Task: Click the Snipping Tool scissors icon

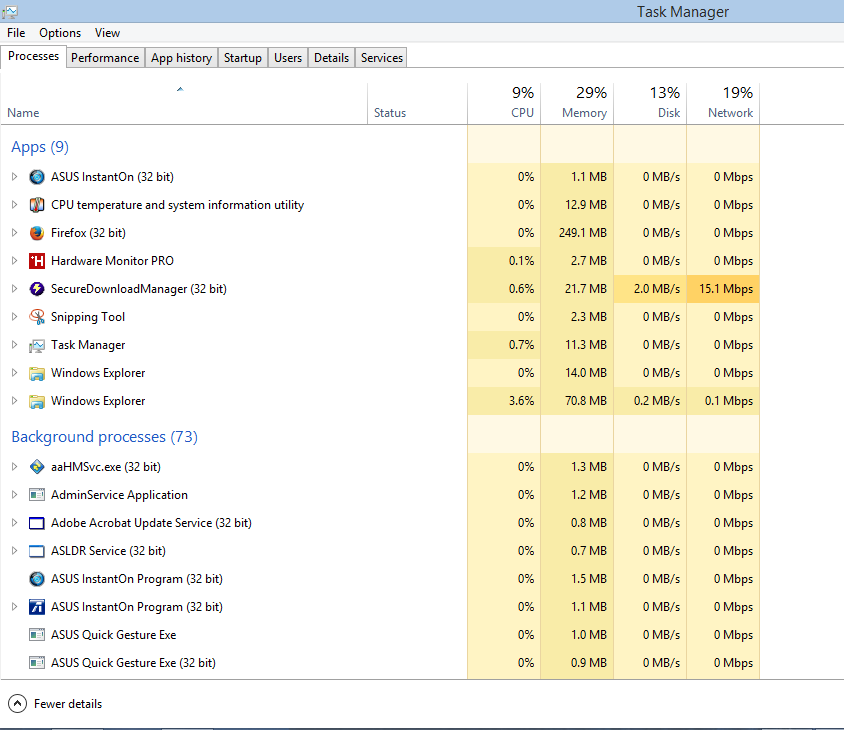Action: pyautogui.click(x=37, y=317)
